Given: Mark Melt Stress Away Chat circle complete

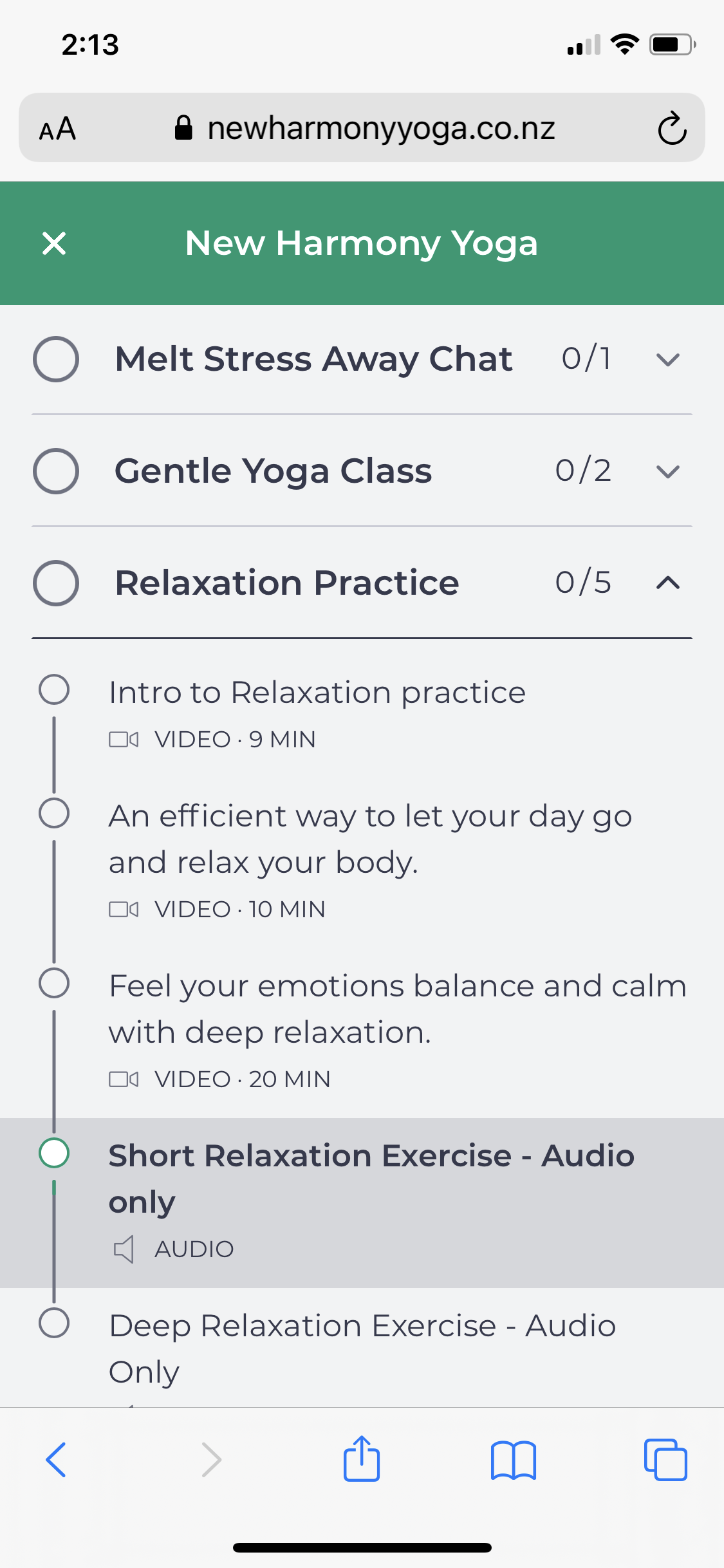Looking at the screenshot, I should point(56,359).
